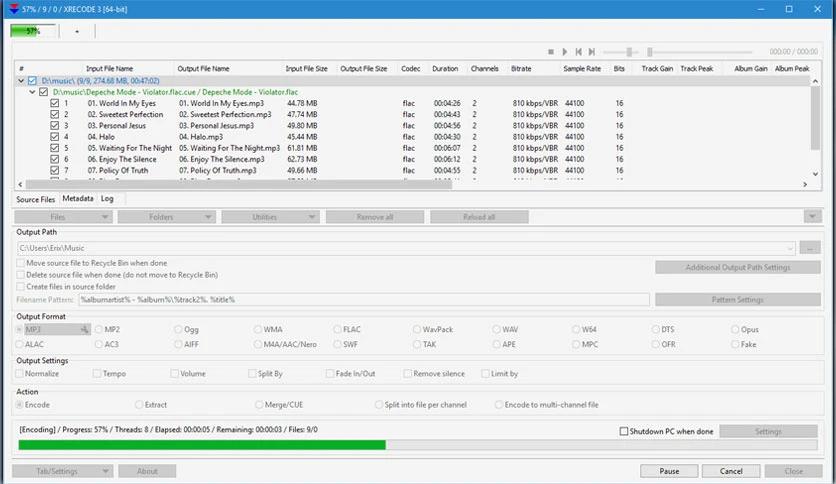Image resolution: width=836 pixels, height=484 pixels.
Task: Pause the encoding job
Action: click(669, 471)
